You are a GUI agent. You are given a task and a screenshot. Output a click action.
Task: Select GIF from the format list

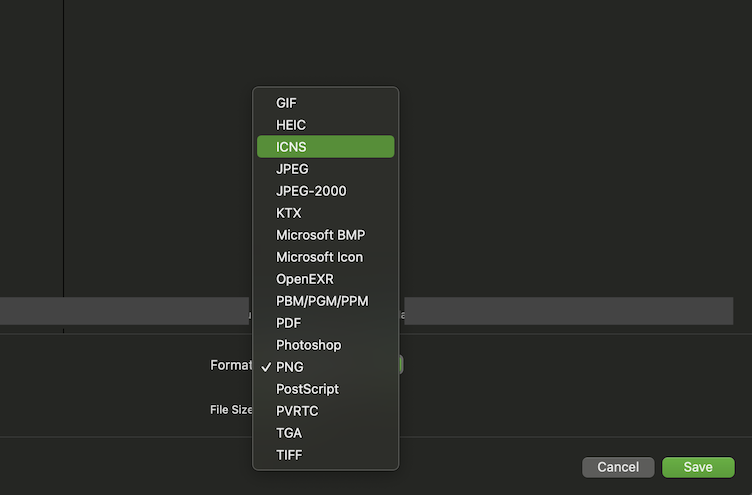287,103
